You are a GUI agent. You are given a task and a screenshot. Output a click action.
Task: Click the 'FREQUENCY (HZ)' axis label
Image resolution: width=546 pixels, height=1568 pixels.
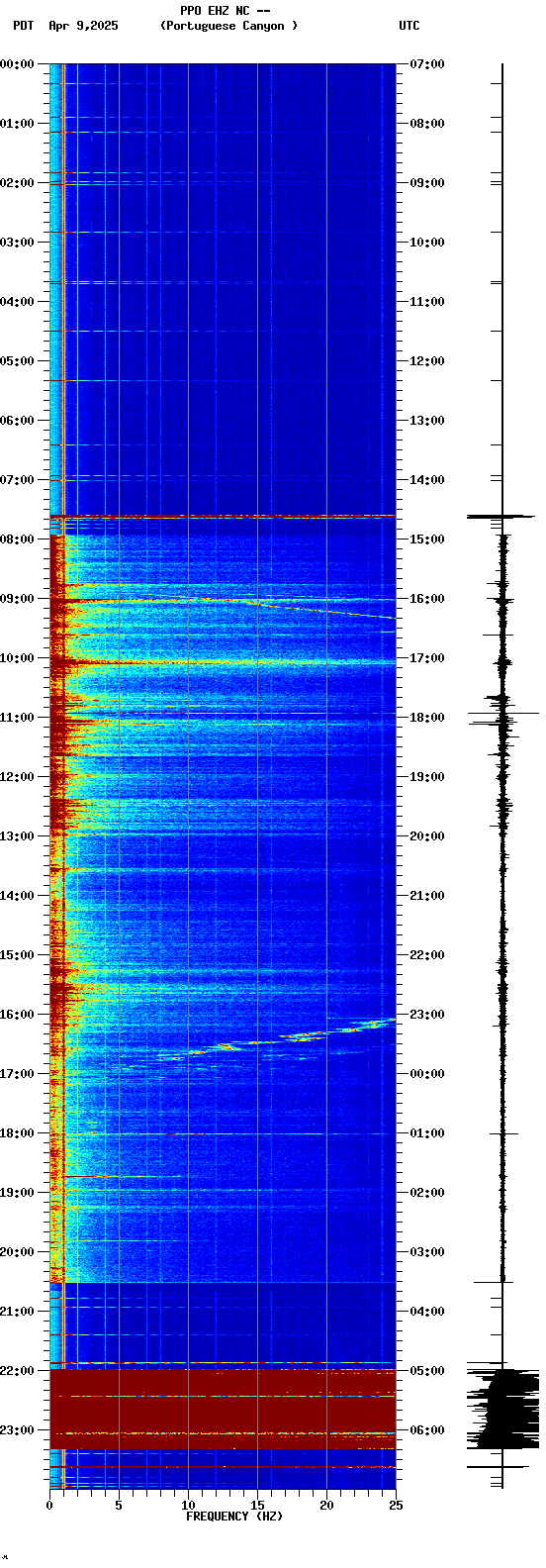234,1517
